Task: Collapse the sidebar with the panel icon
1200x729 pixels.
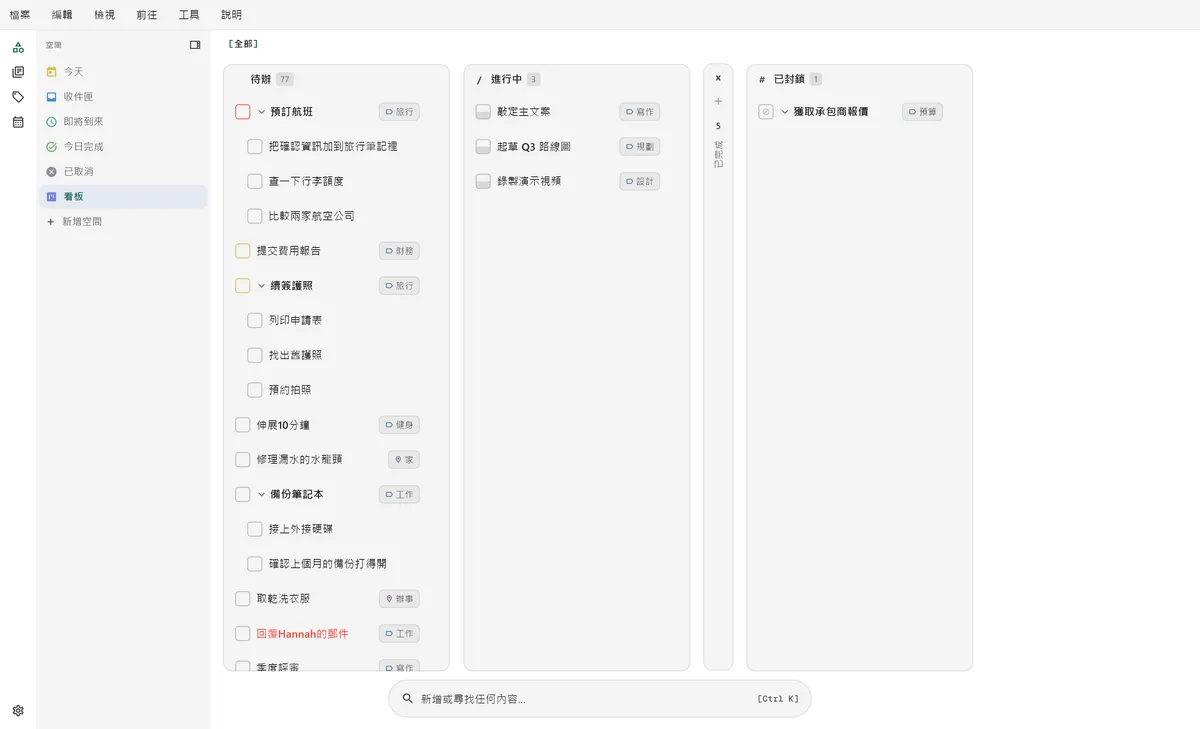Action: point(195,45)
